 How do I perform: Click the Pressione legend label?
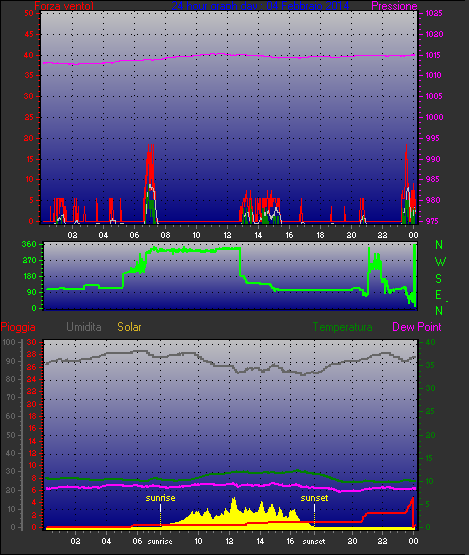pyautogui.click(x=394, y=6)
